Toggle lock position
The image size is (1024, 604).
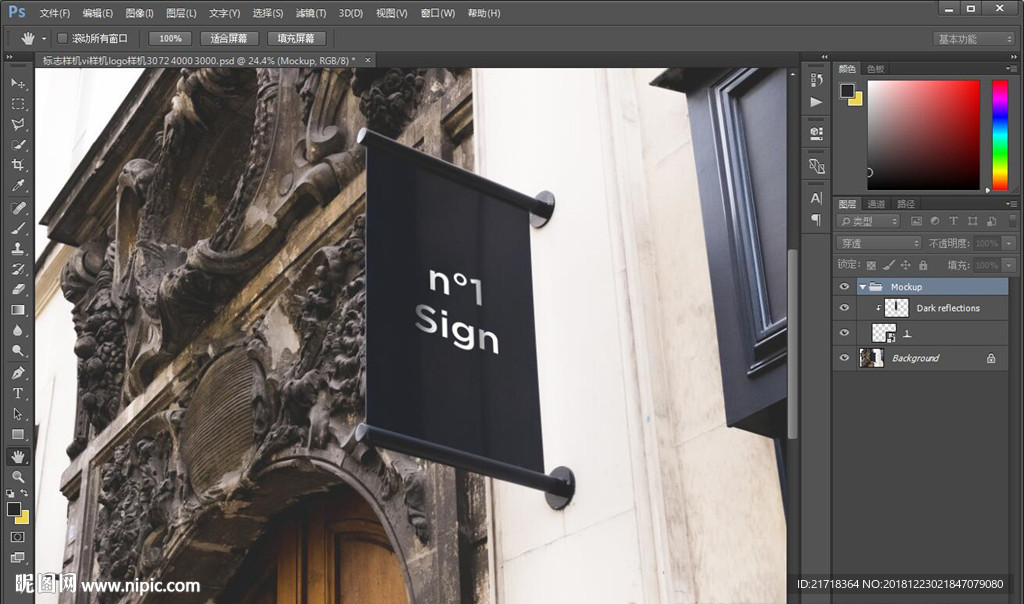click(905, 265)
